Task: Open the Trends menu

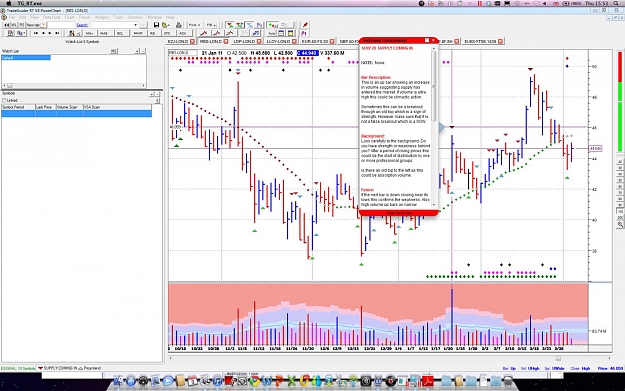Action: [x=84, y=18]
